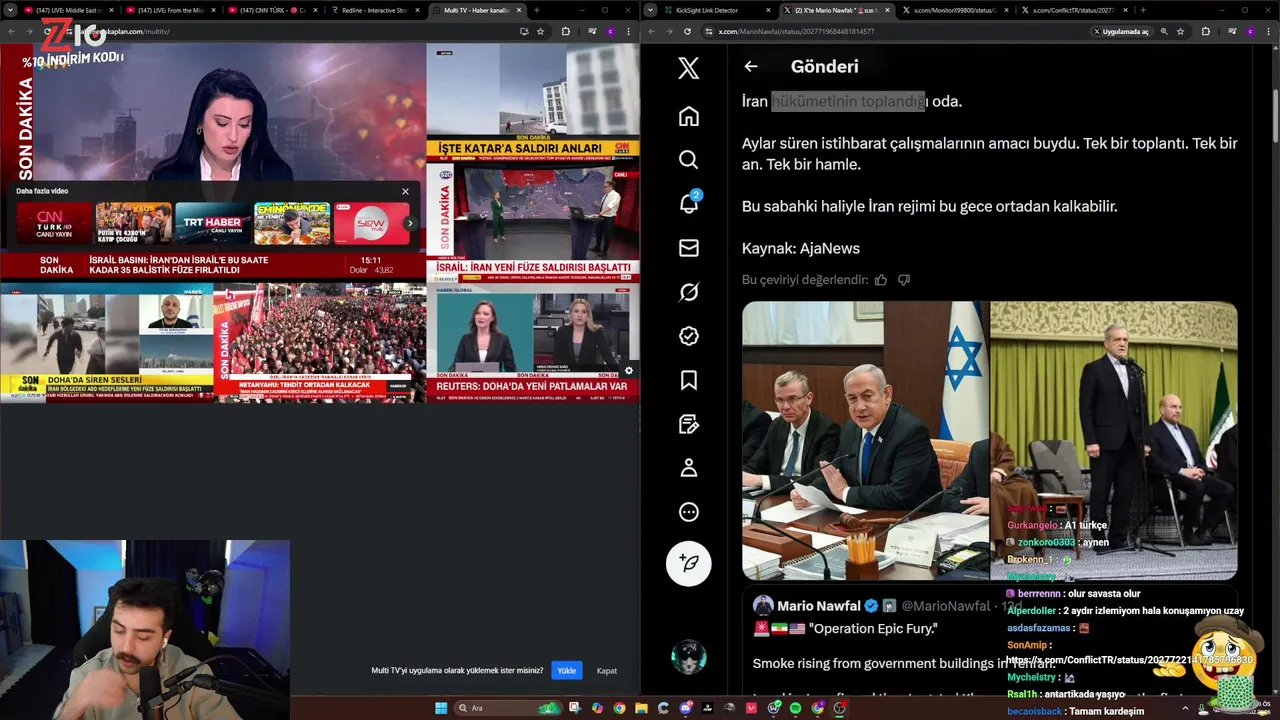Select 'Netanyahu: Tehdit ortadan kalkacak' stream
The height and width of the screenshot is (720, 1280).
(x=319, y=343)
